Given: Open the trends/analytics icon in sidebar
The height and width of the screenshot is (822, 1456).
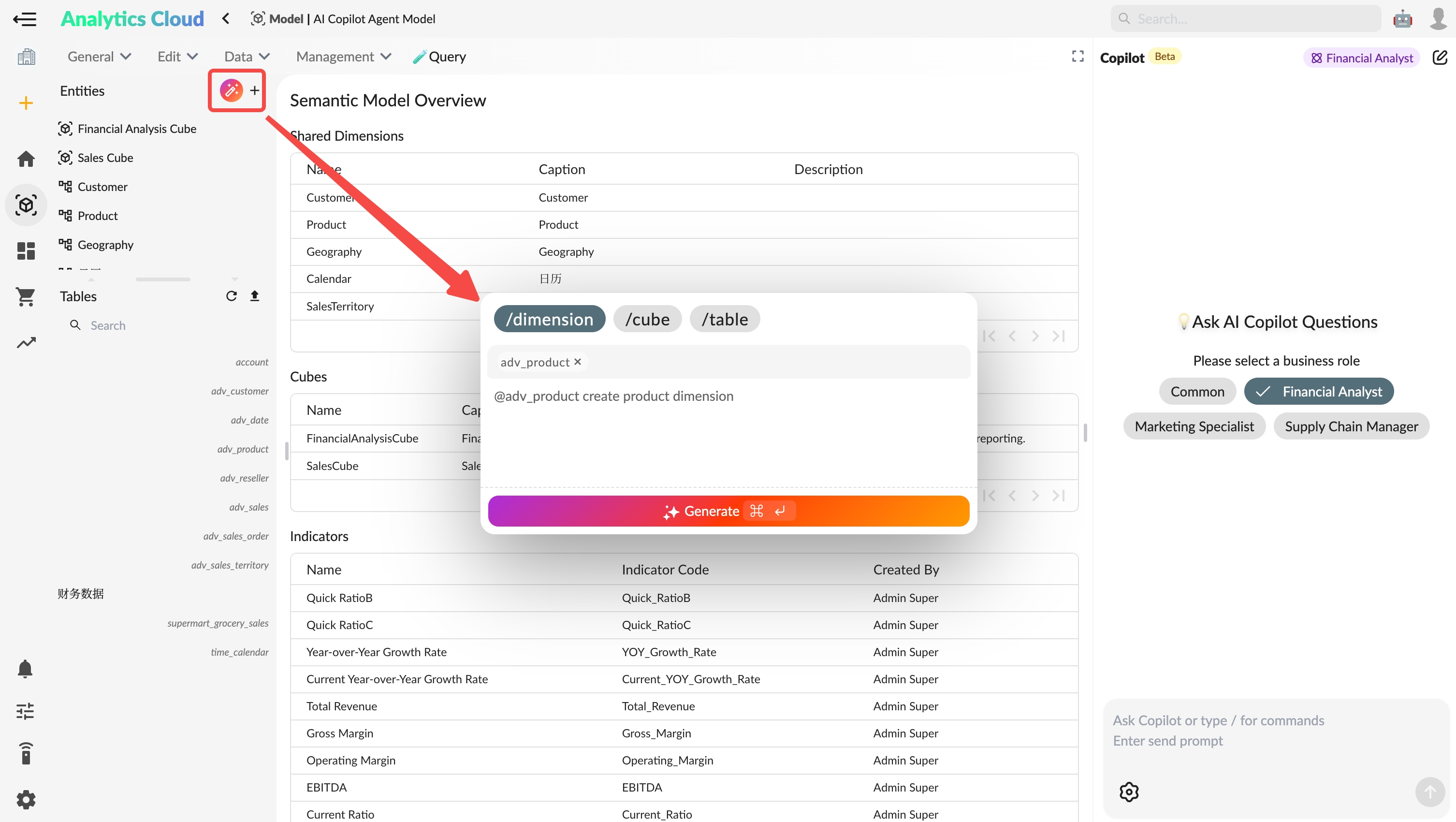Looking at the screenshot, I should click(26, 343).
